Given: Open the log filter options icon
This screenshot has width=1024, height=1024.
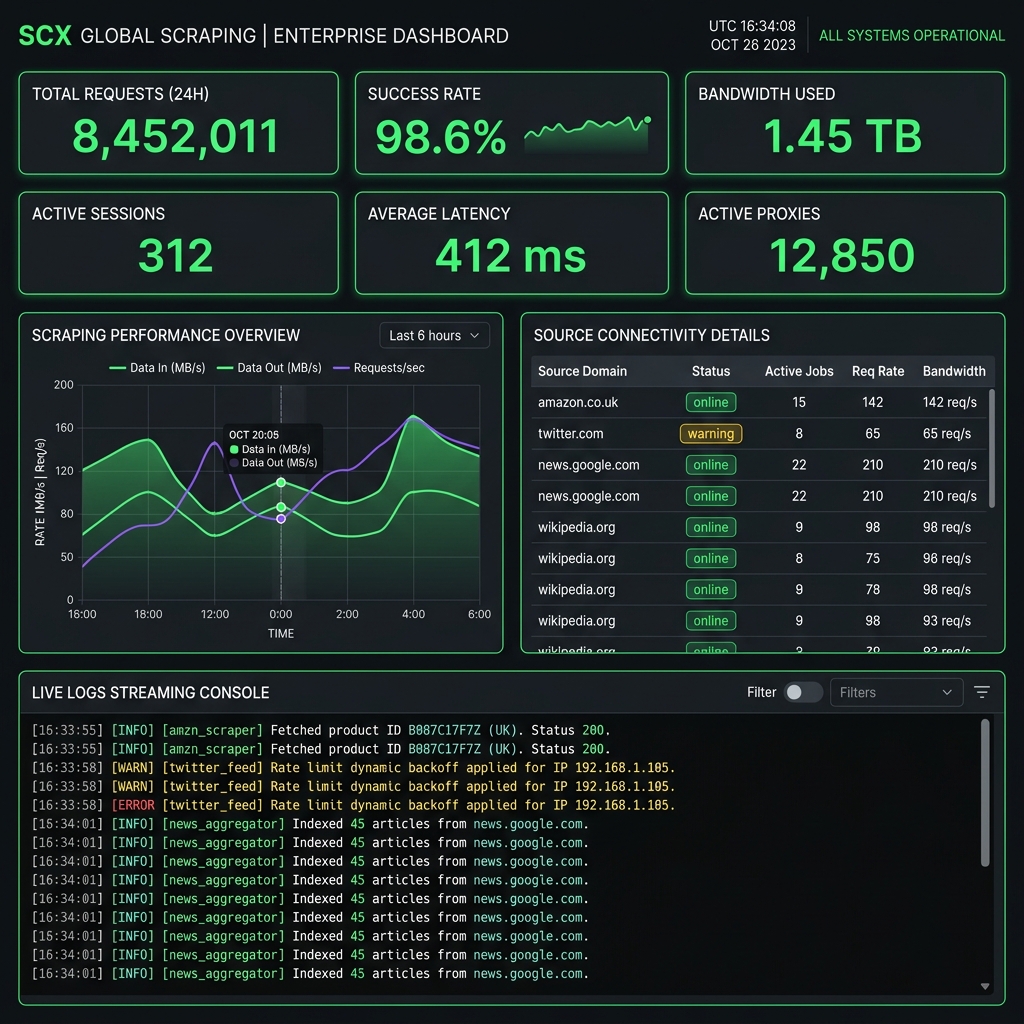Looking at the screenshot, I should click(x=982, y=692).
